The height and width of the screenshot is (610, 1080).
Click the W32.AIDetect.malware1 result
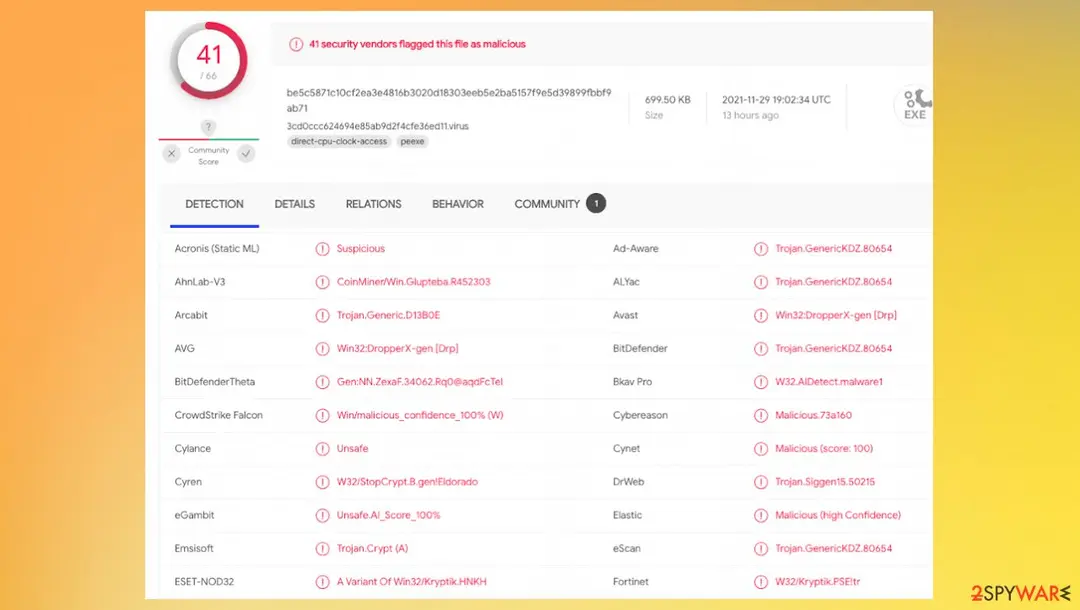pos(829,381)
